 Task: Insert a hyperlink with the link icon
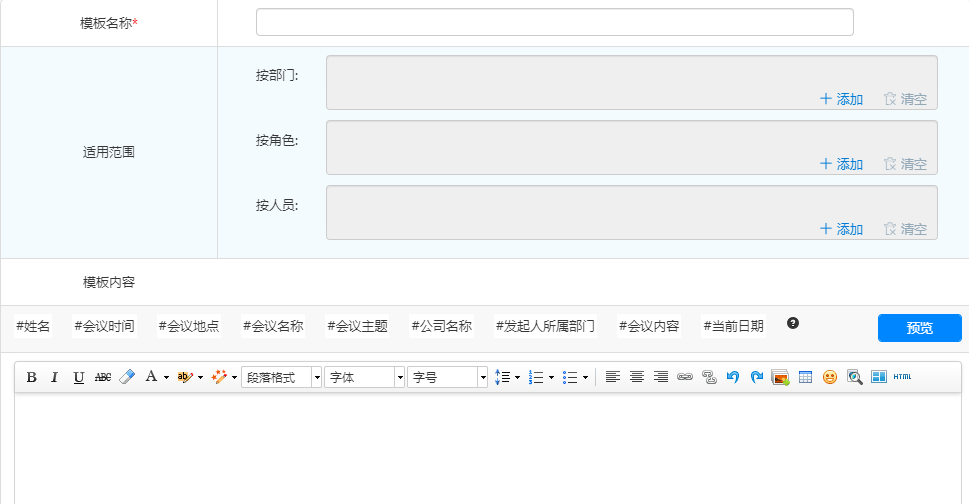(685, 377)
